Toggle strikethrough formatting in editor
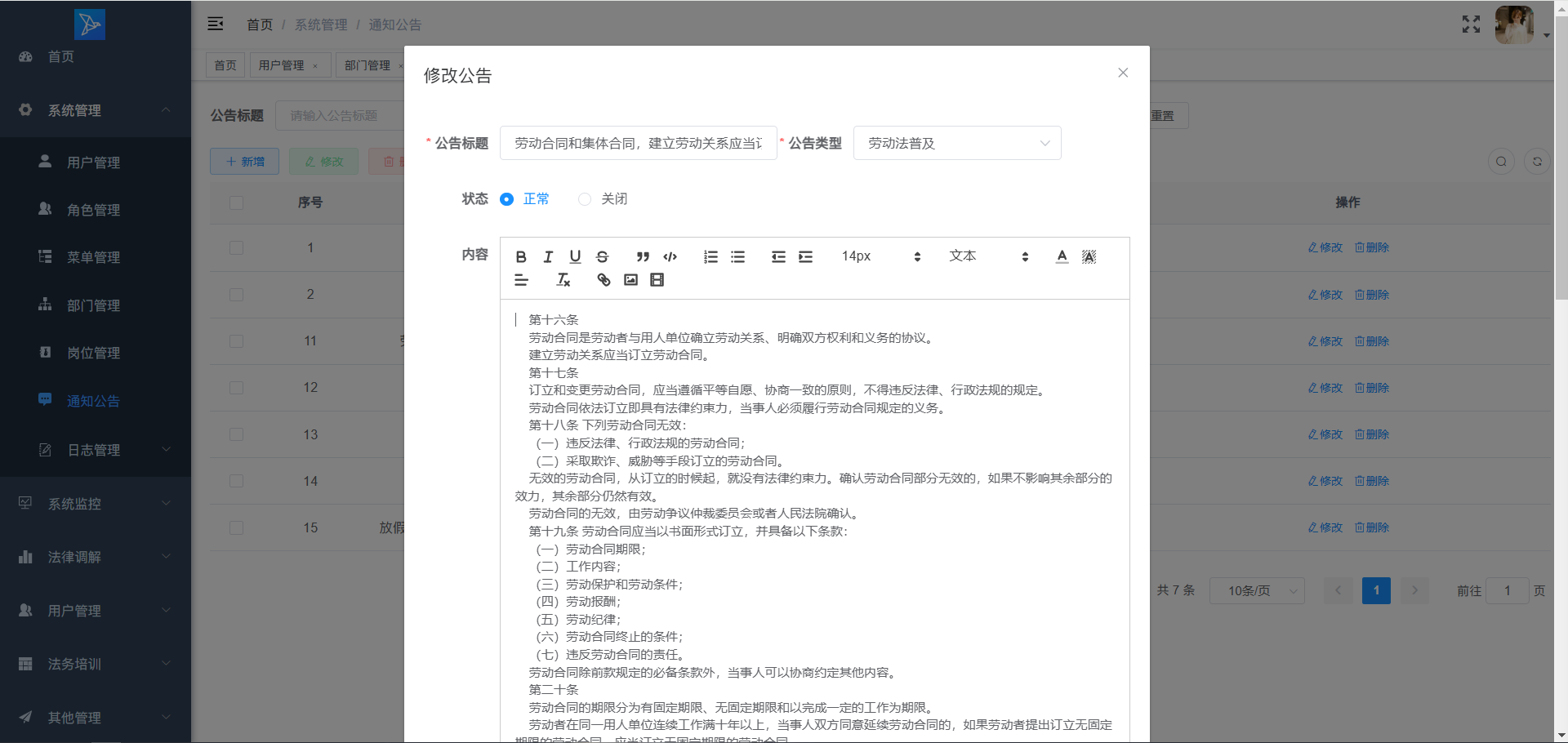This screenshot has height=743, width=1568. [602, 256]
